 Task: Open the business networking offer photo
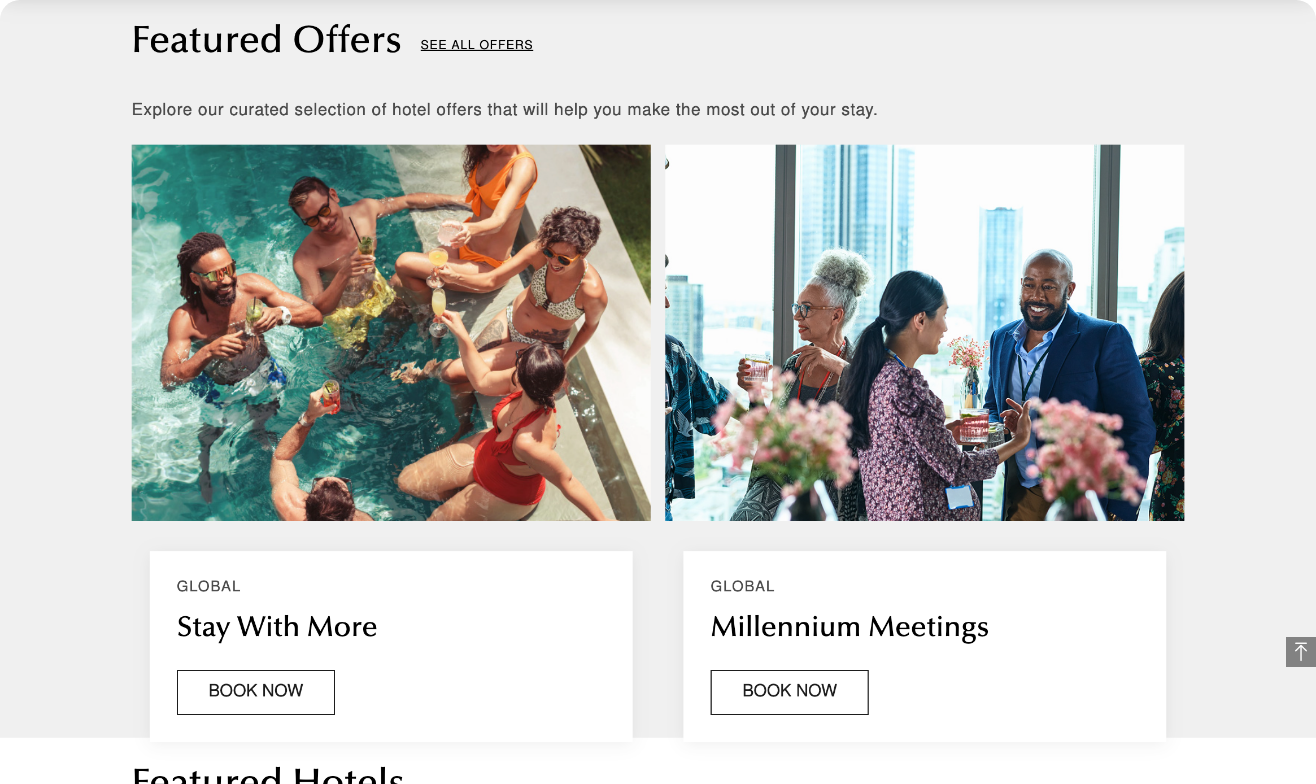click(x=925, y=333)
